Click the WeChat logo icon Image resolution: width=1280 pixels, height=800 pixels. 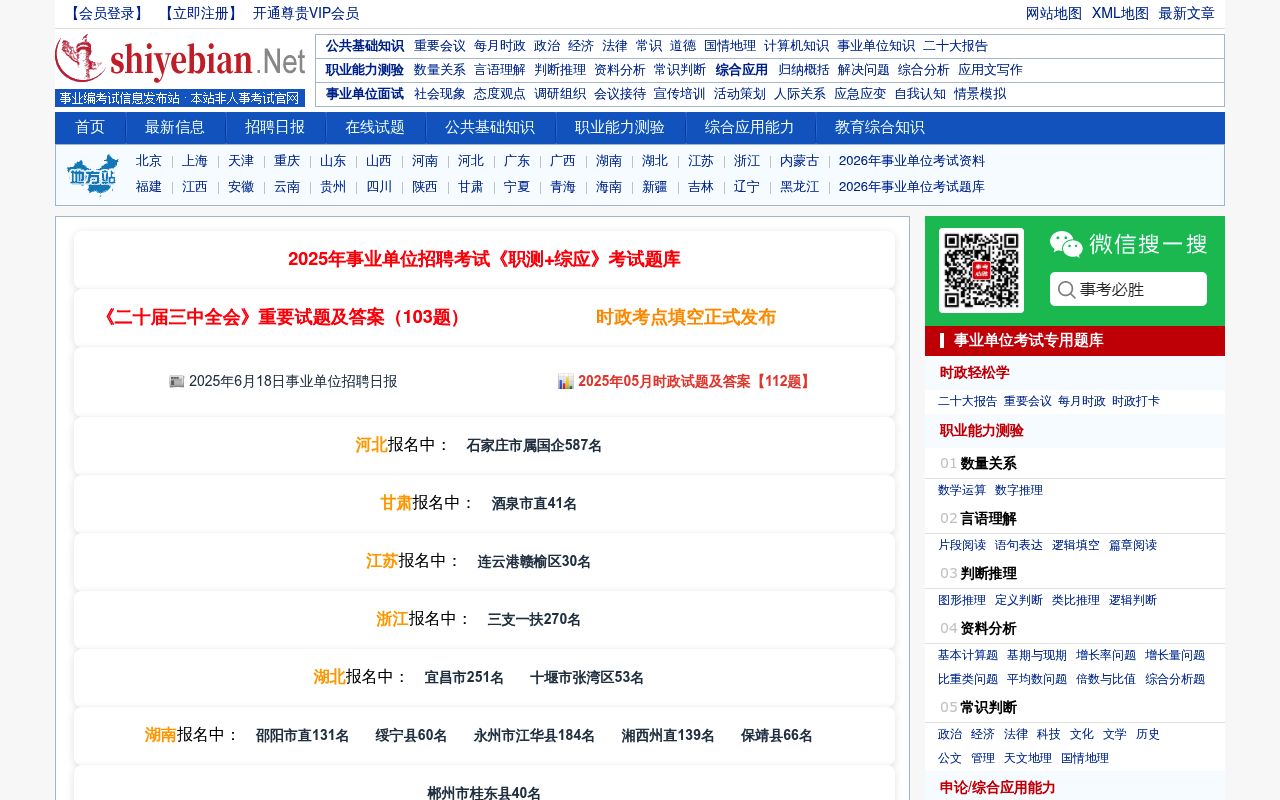1066,244
